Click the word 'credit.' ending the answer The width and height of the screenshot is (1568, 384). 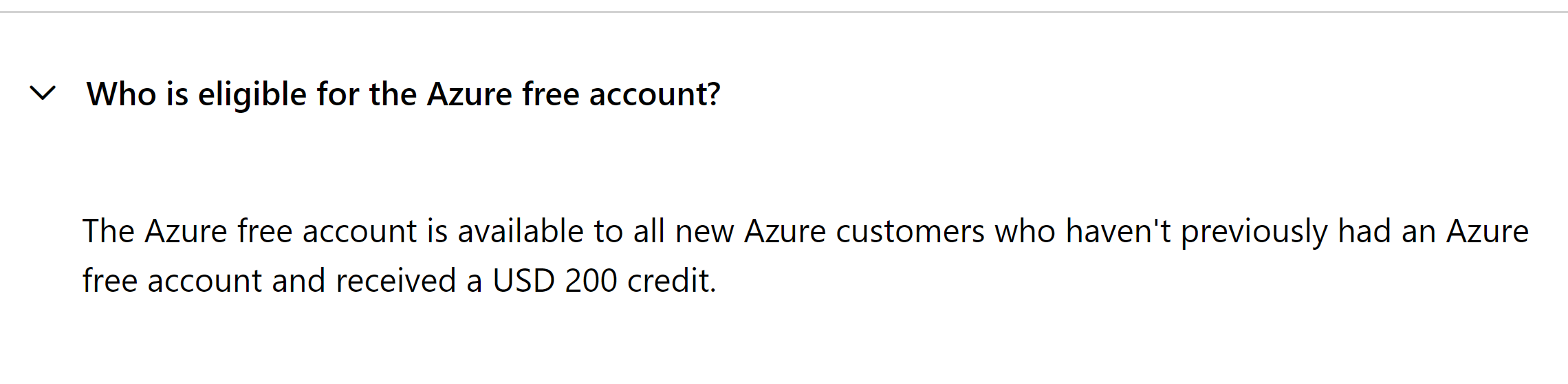(672, 281)
